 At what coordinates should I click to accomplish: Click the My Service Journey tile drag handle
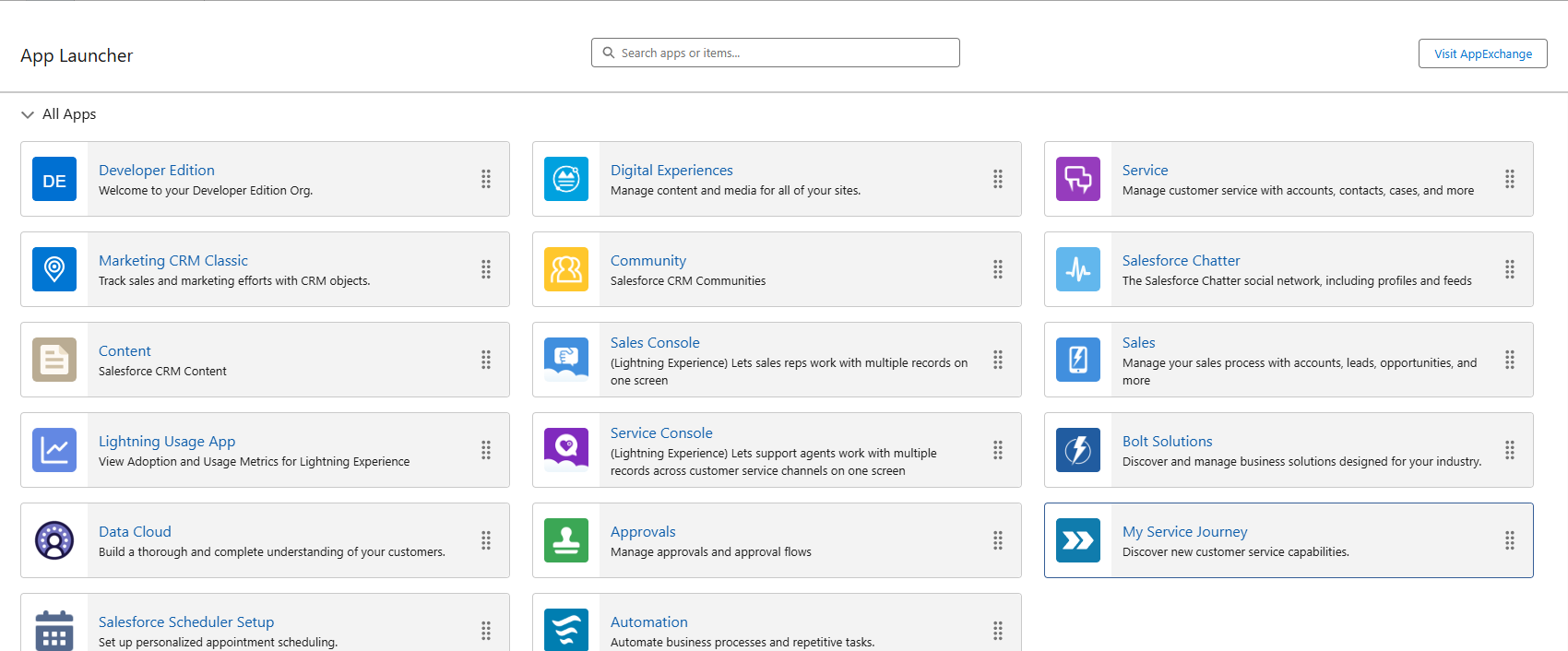[x=1510, y=540]
